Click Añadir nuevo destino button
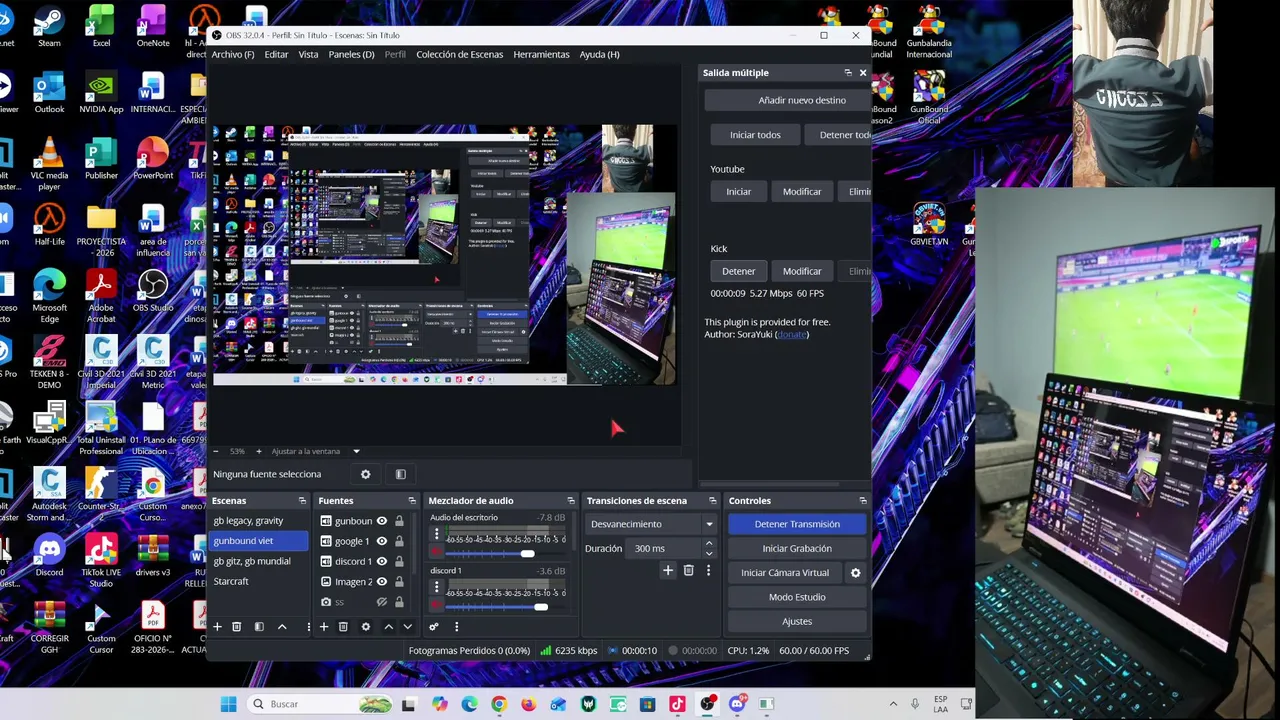This screenshot has width=1280, height=720. coord(789,100)
